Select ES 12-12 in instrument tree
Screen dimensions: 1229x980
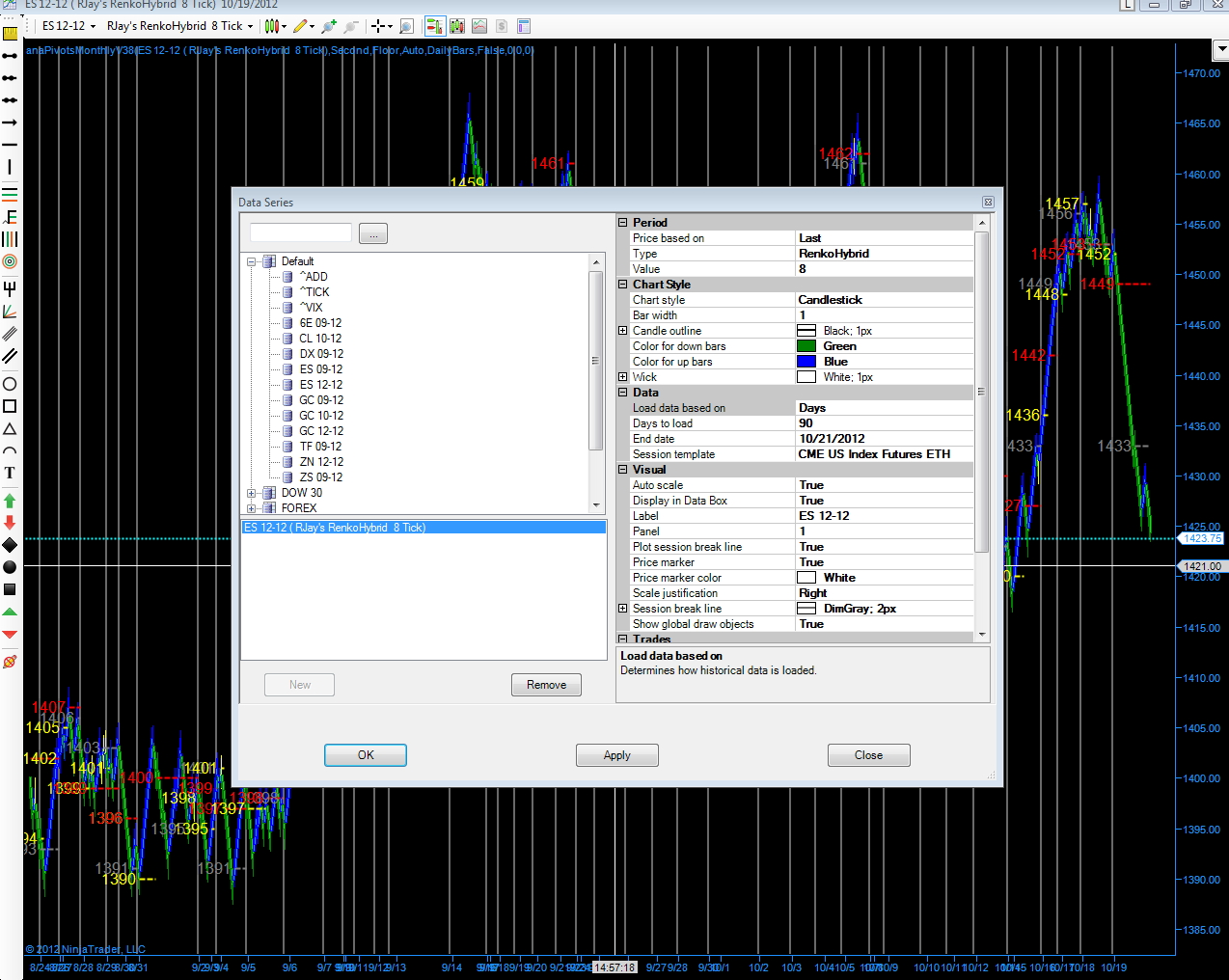[x=320, y=385]
